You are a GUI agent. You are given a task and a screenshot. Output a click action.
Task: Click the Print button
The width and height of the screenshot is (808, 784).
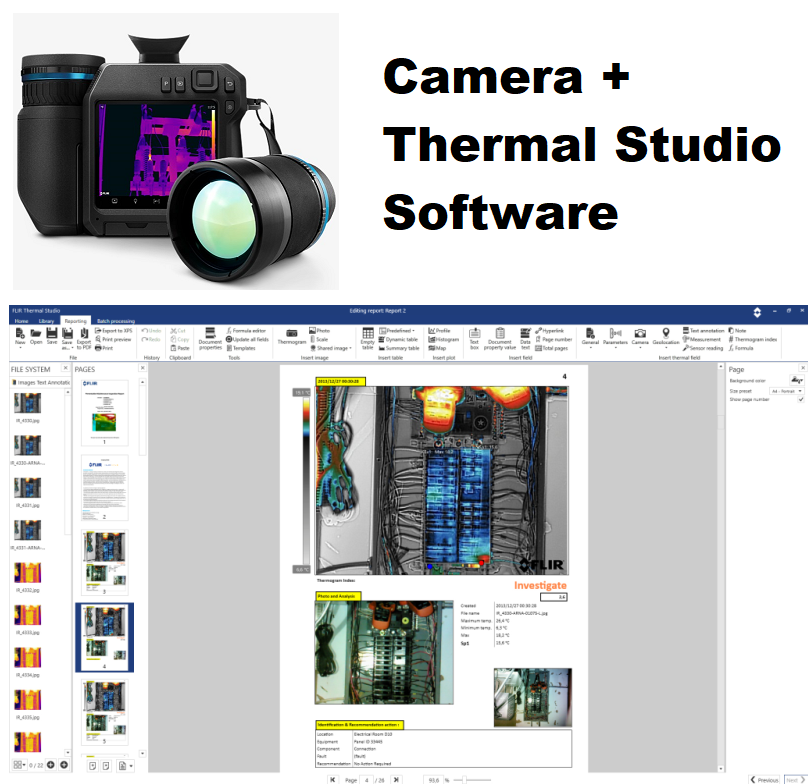tap(104, 348)
